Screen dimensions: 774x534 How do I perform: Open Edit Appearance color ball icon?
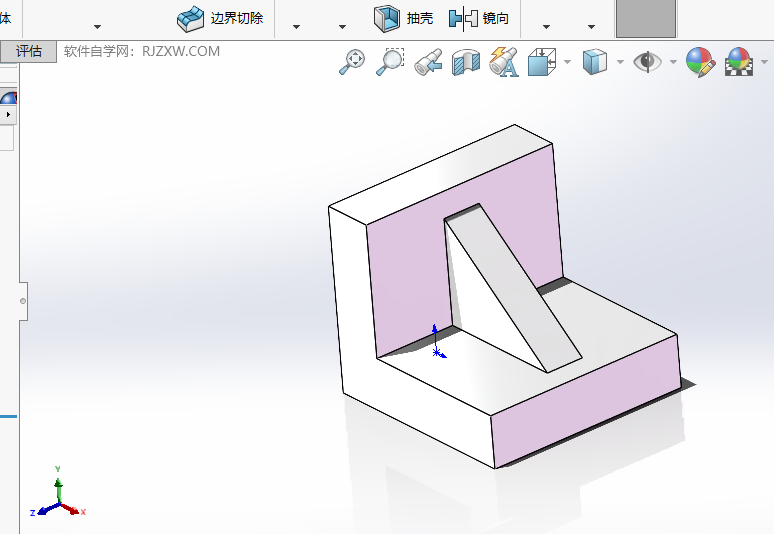pos(700,62)
